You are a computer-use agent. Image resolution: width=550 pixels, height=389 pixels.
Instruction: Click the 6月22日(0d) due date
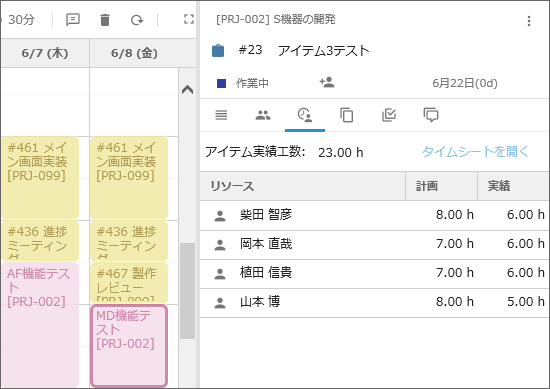pos(465,83)
